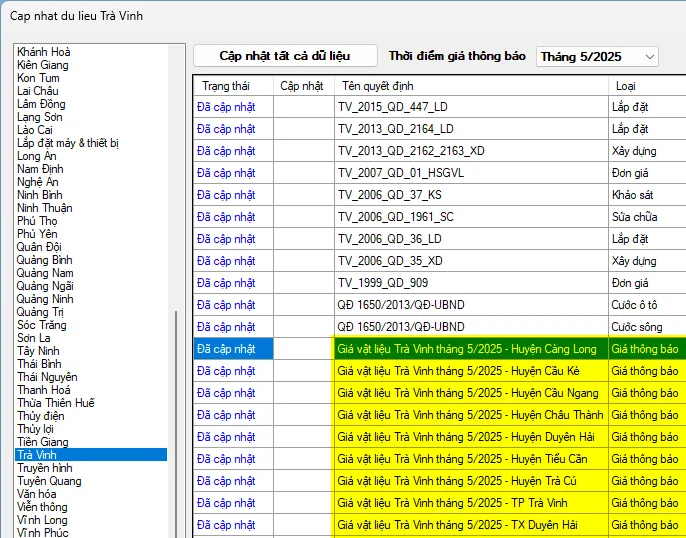
Task: Select 'Vĩnh Long' in province list
Action: (42, 520)
